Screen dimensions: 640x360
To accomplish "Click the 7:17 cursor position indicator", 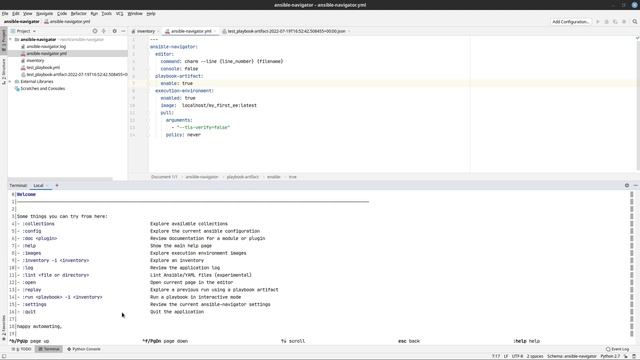I will pos(496,356).
